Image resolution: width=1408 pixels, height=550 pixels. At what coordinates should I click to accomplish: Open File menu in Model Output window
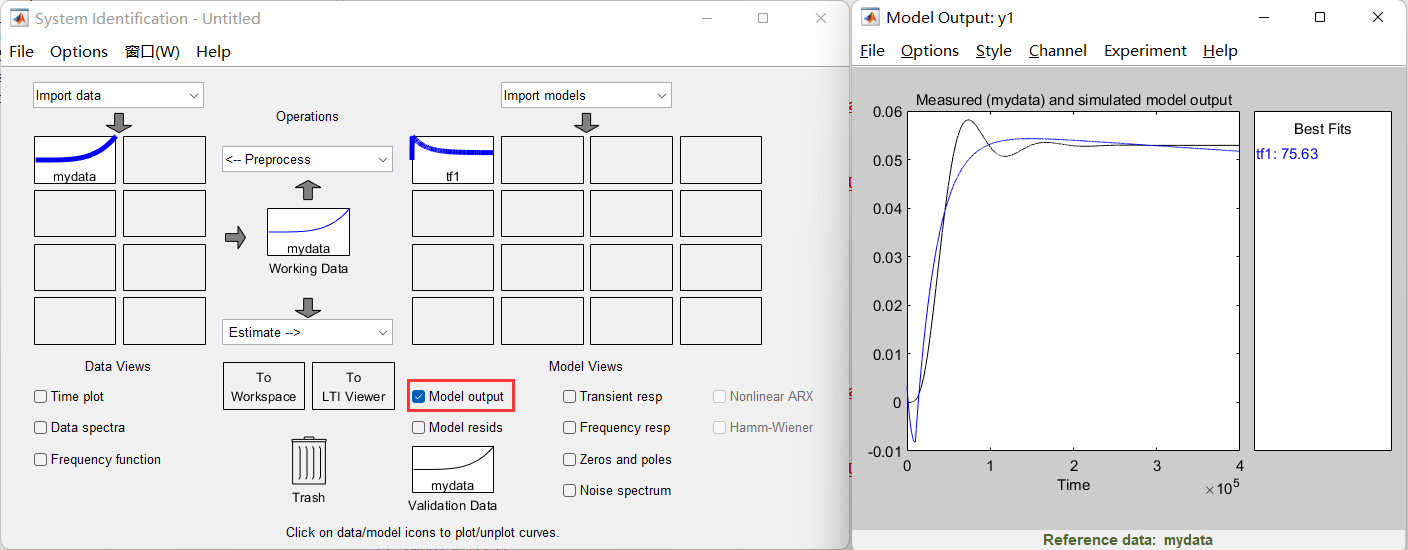coord(872,50)
